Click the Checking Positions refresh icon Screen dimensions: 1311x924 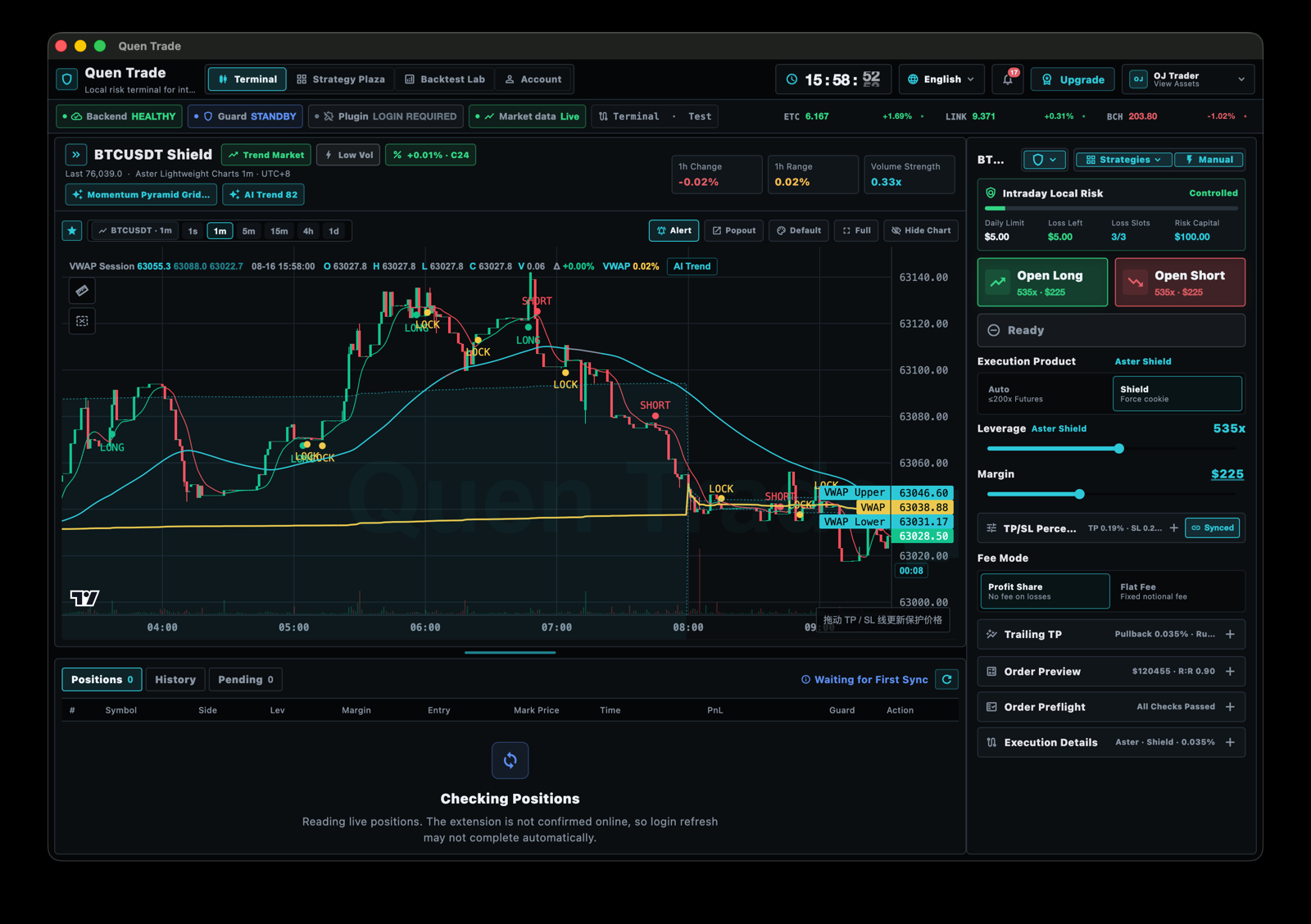pyautogui.click(x=510, y=760)
